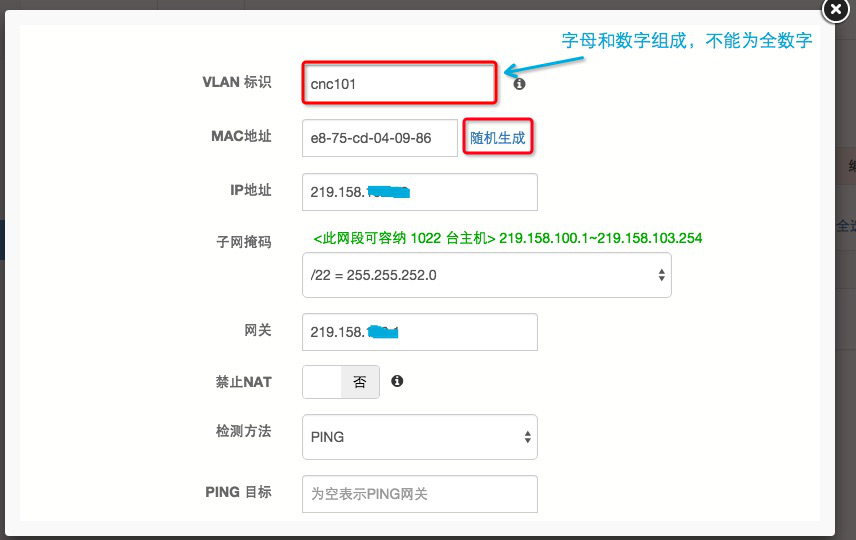Open the 子网掩码 /22 dropdown
Image resolution: width=856 pixels, height=540 pixels.
coord(486,275)
